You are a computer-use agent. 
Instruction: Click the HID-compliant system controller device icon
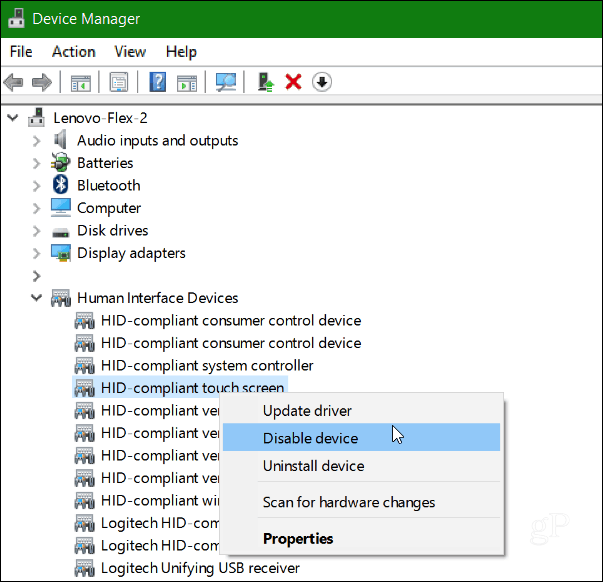(x=85, y=365)
